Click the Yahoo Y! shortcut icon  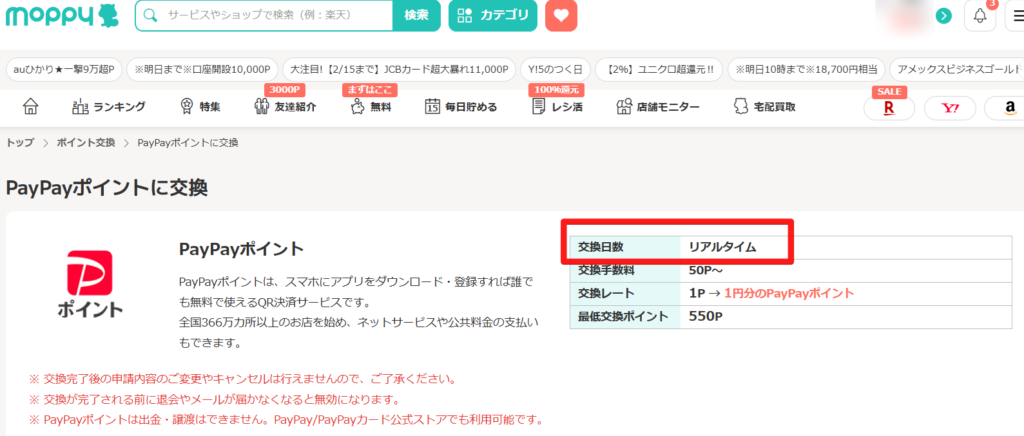950,108
